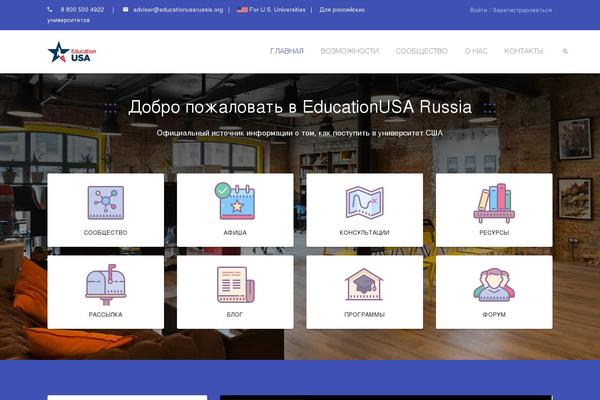This screenshot has width=600, height=400.
Task: Click the ПРОГРАММЫ card label
Action: coord(364,314)
